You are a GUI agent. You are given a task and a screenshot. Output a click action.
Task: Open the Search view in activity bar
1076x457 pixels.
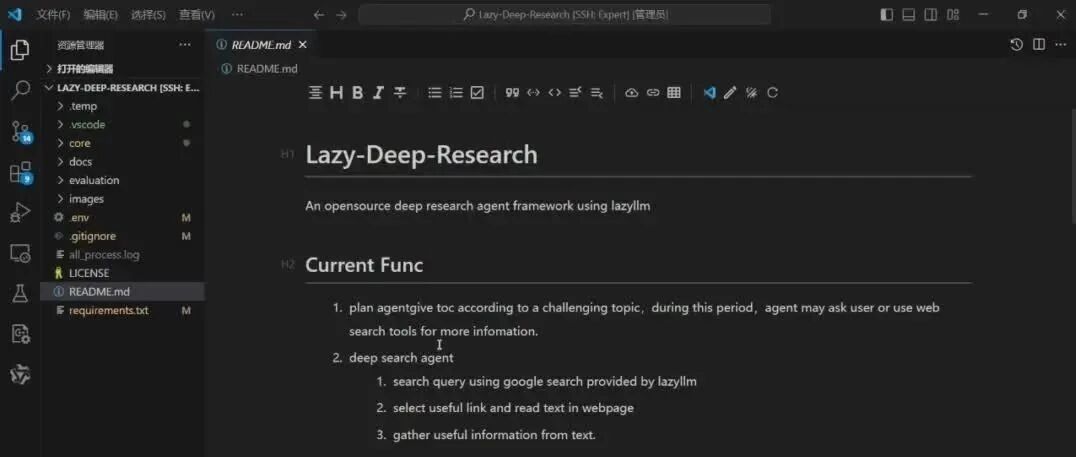[20, 90]
